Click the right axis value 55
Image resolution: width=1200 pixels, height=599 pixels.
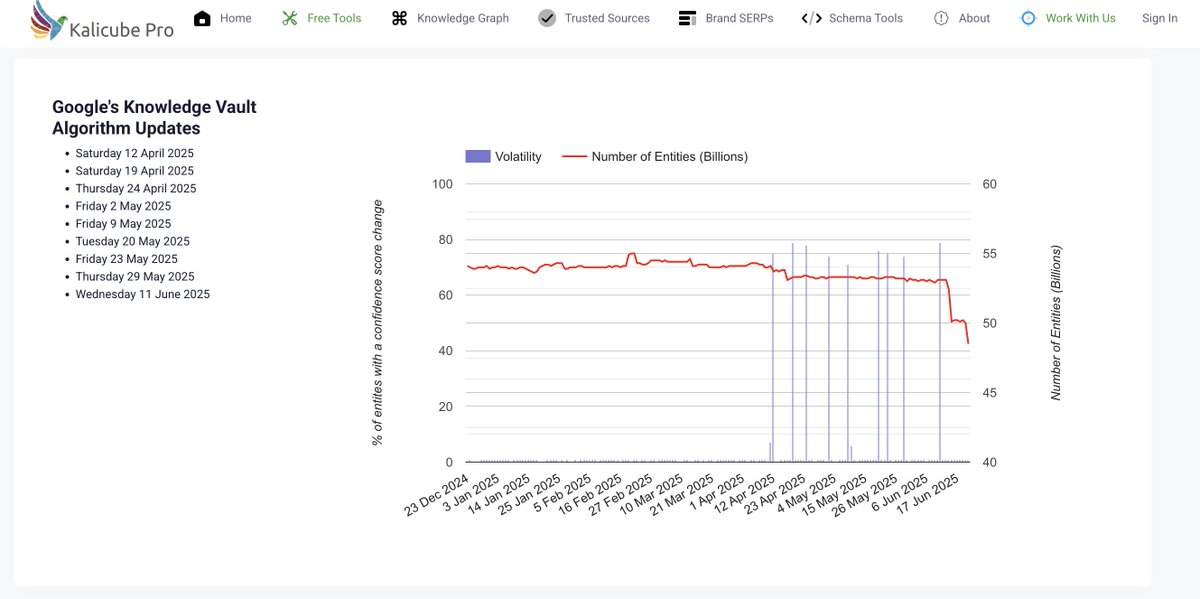[x=989, y=254]
